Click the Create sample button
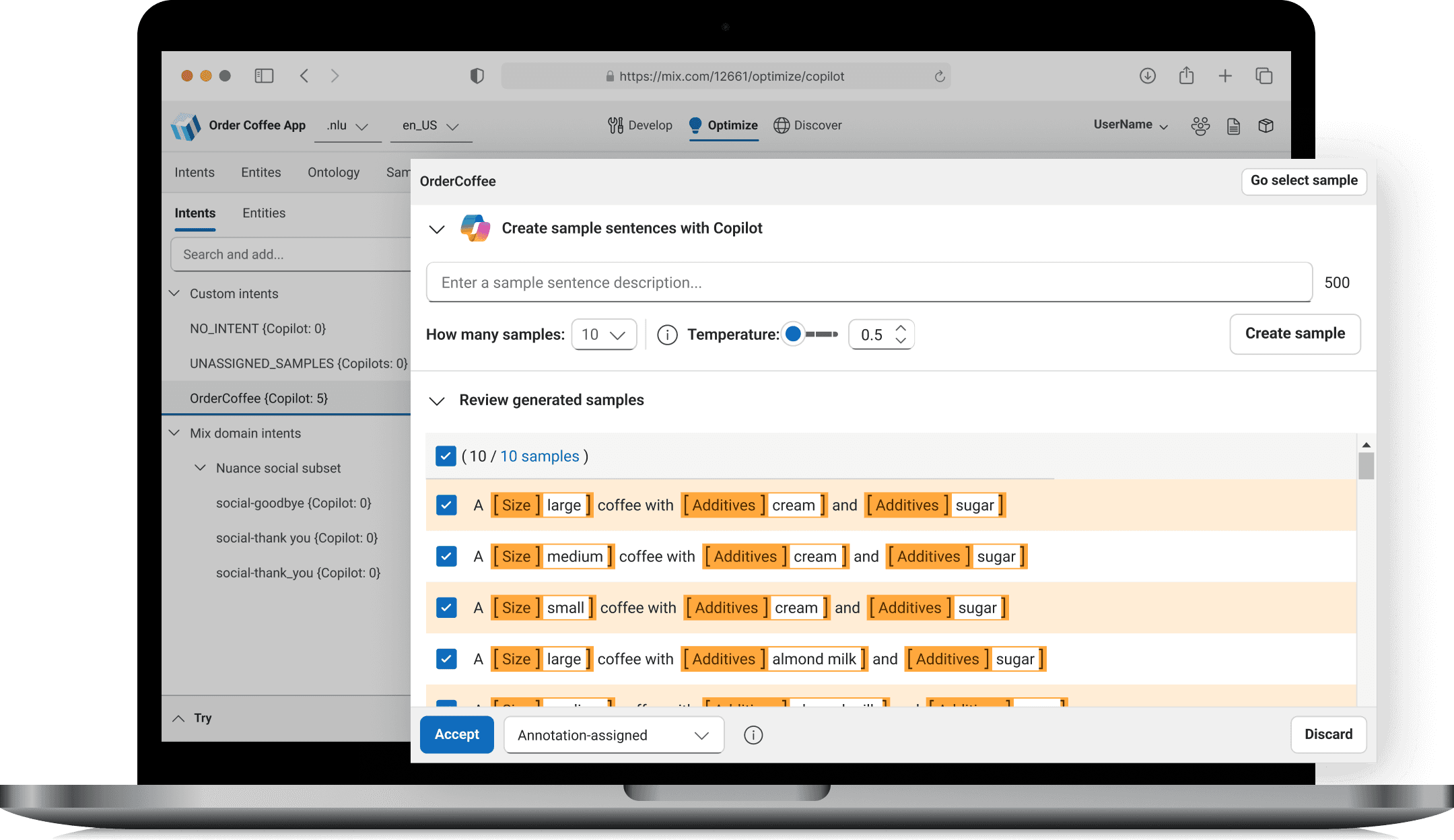Viewport: 1454px width, 840px height. [1294, 334]
